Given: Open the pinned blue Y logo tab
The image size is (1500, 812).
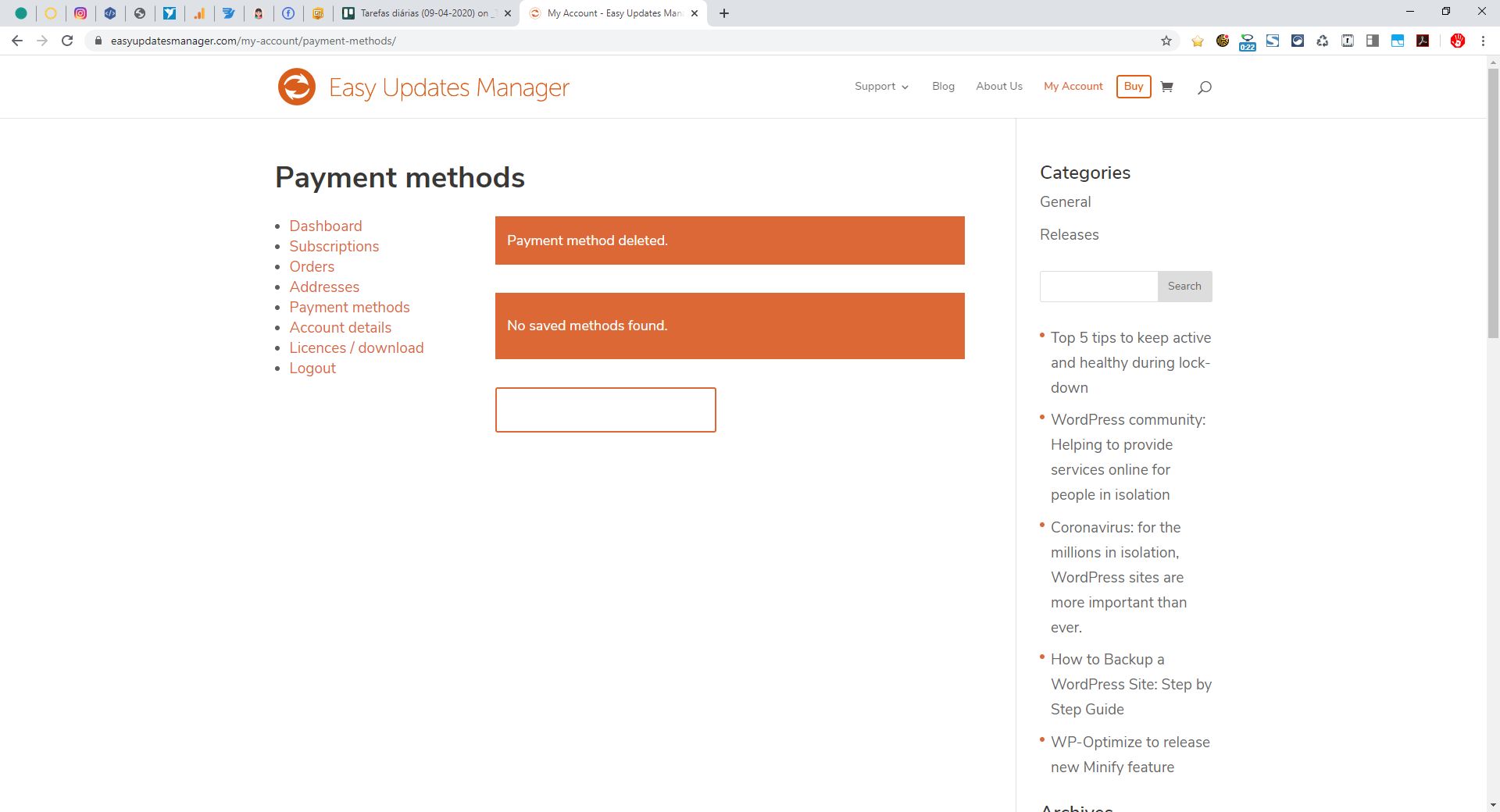Looking at the screenshot, I should (x=170, y=13).
